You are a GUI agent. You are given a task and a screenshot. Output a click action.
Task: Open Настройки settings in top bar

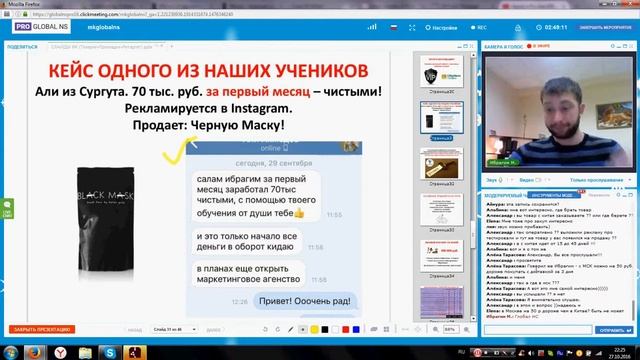[x=441, y=28]
